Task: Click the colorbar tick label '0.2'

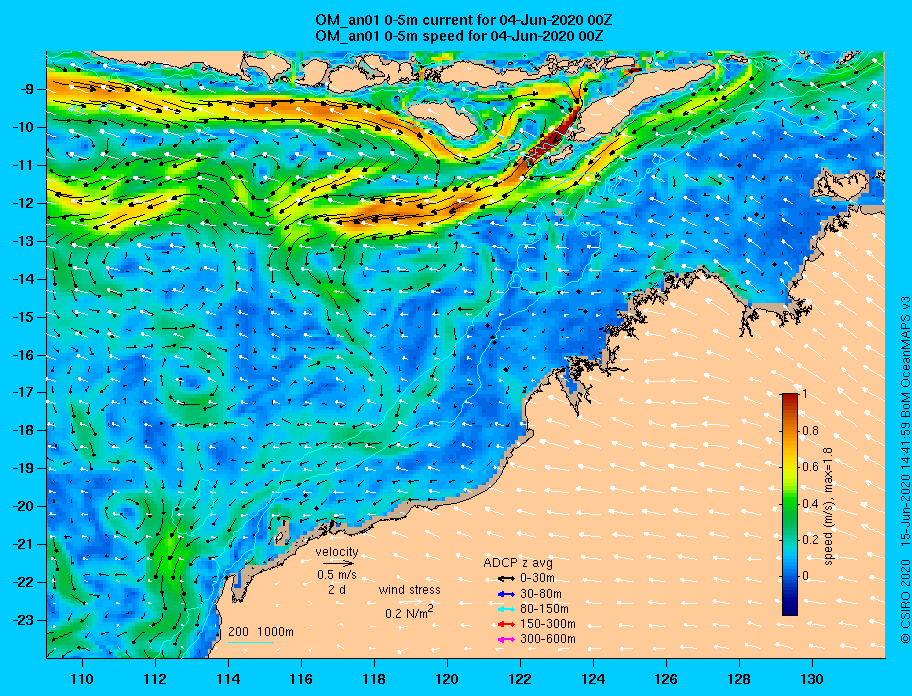Action: pos(810,540)
